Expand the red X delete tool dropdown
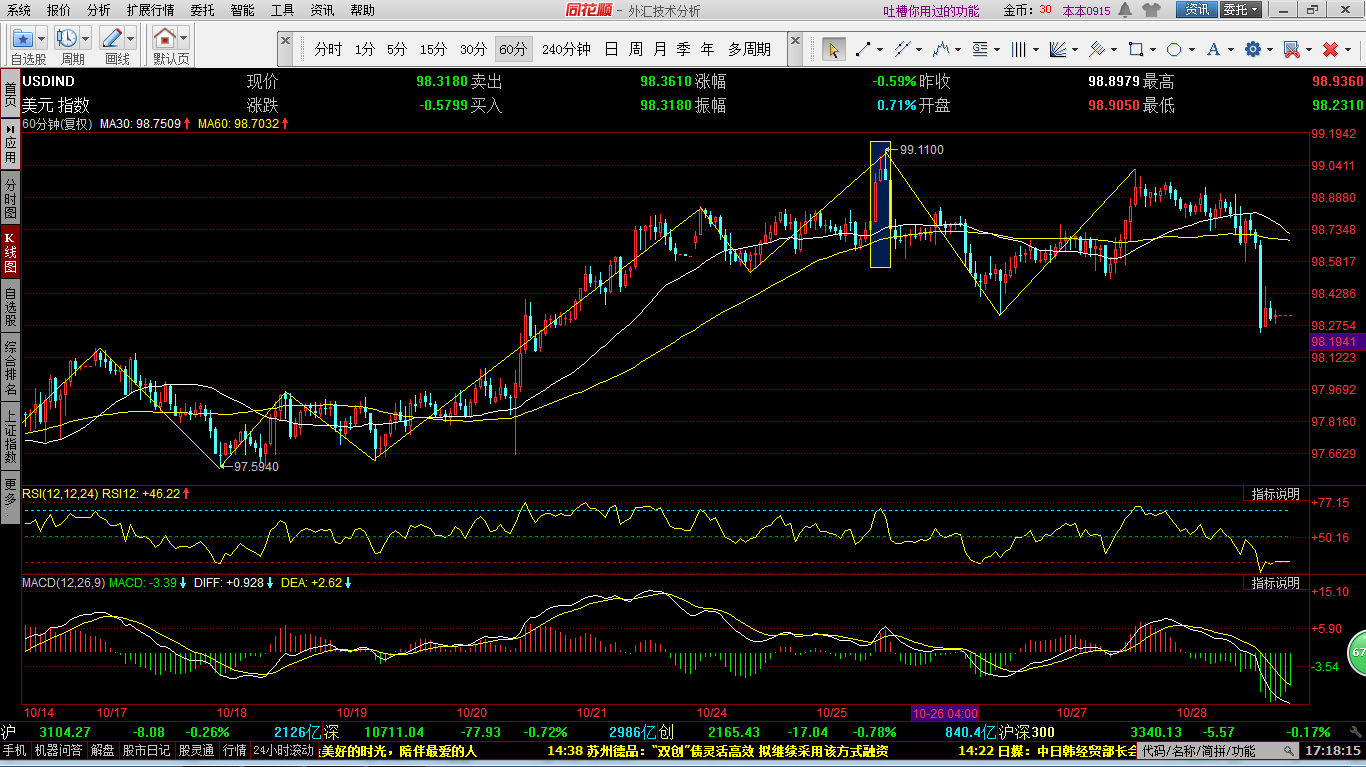Viewport: 1366px width, 767px height. tap(1349, 49)
